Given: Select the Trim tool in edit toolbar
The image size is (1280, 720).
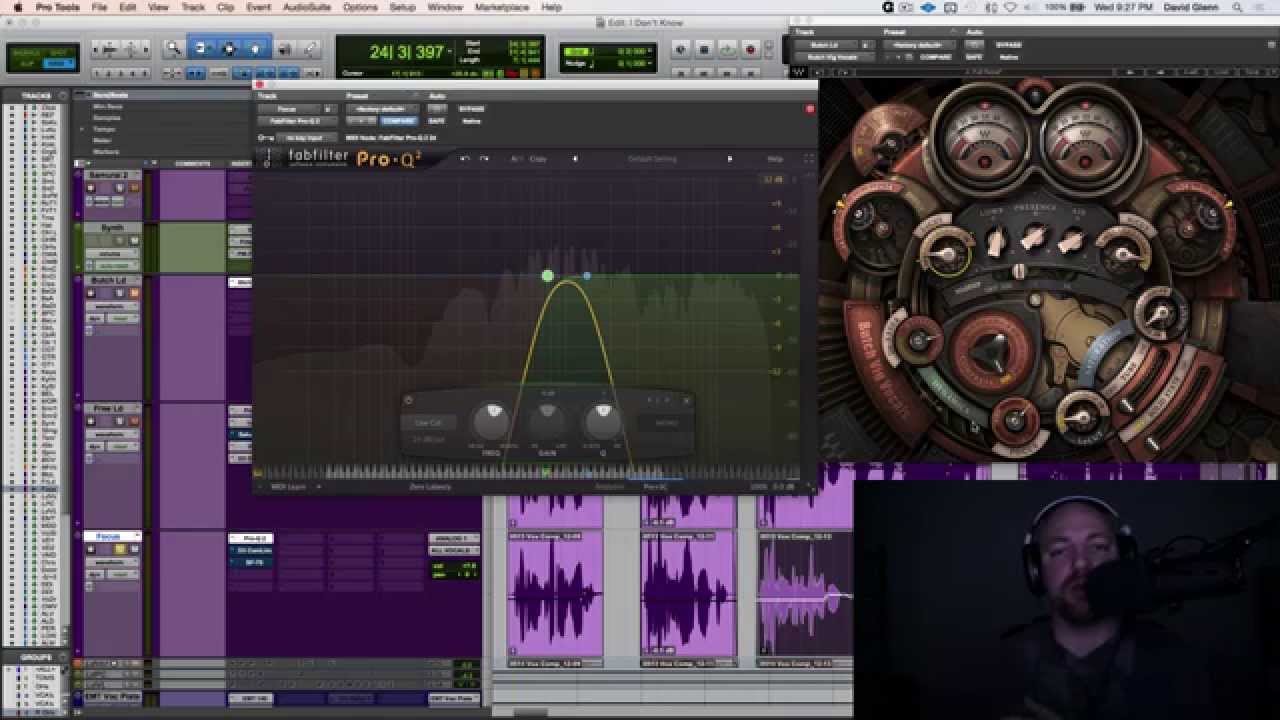Looking at the screenshot, I should click(201, 48).
